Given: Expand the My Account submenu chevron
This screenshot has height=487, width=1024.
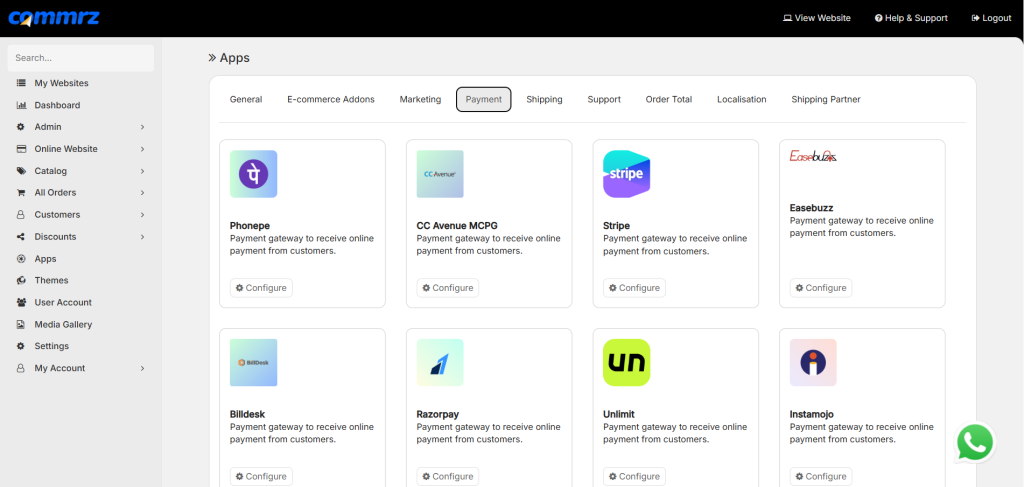Looking at the screenshot, I should click(142, 368).
